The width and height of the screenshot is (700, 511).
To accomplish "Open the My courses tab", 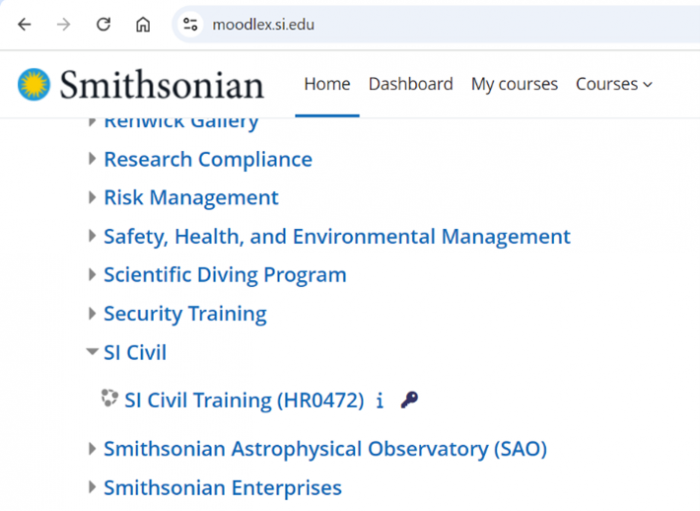I will point(514,84).
